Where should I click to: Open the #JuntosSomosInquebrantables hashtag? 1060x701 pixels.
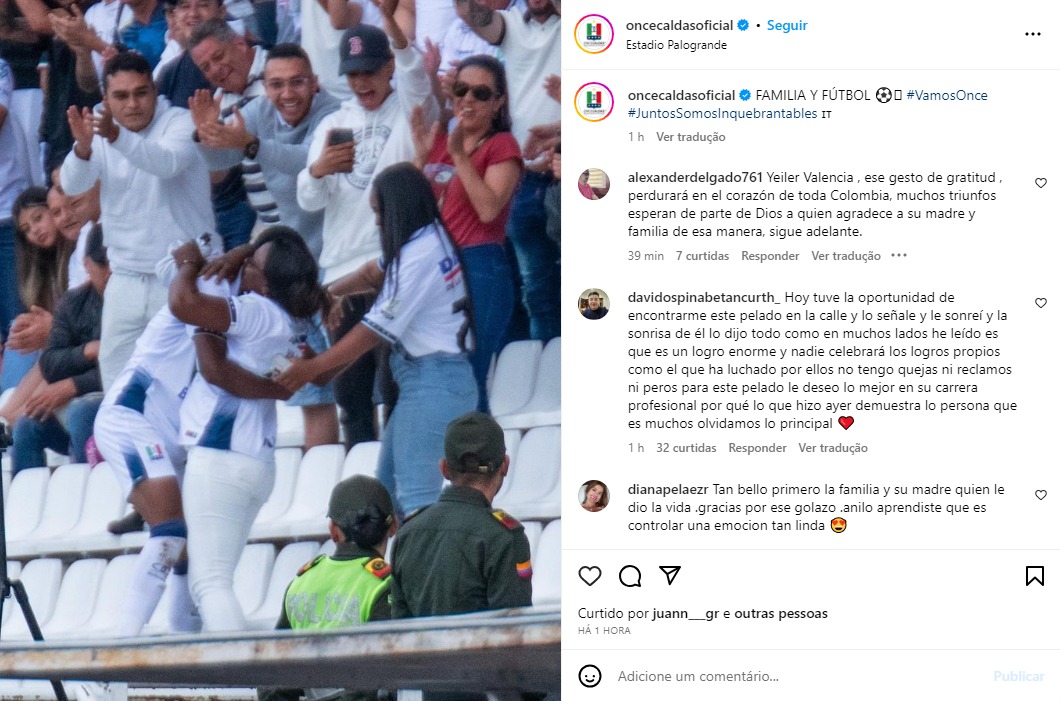click(723, 114)
